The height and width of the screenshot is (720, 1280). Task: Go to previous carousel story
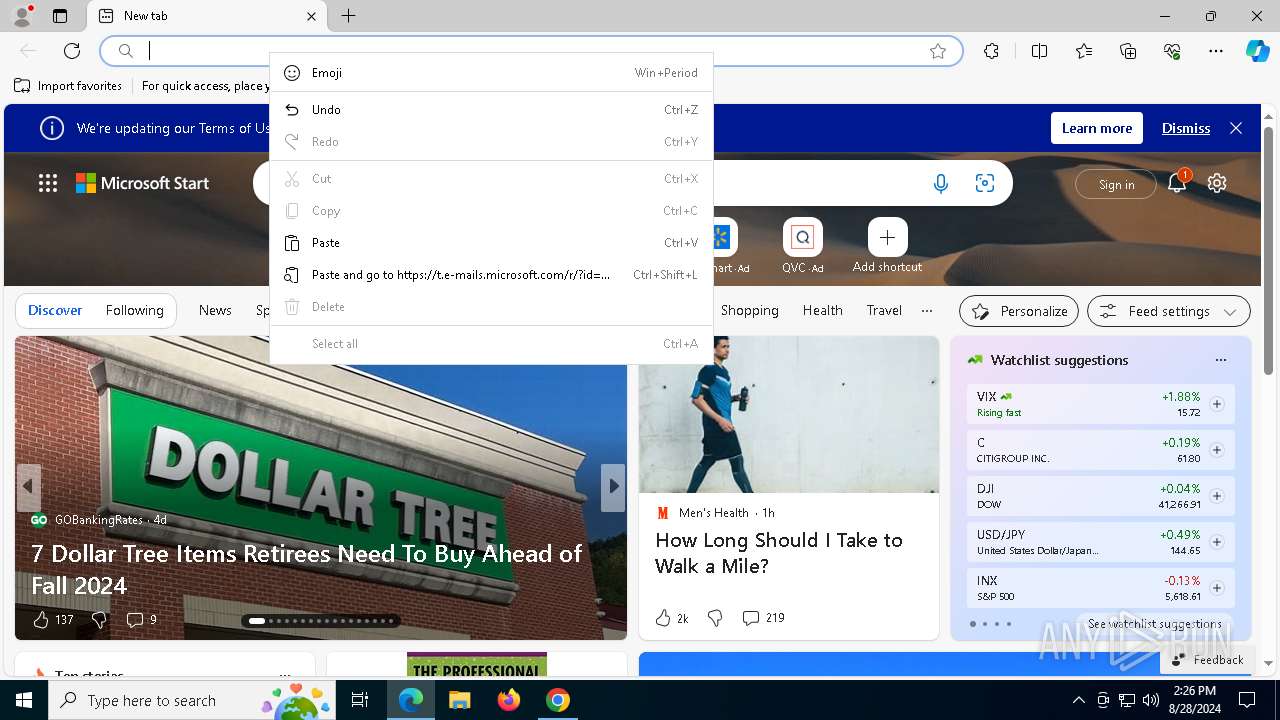28,487
